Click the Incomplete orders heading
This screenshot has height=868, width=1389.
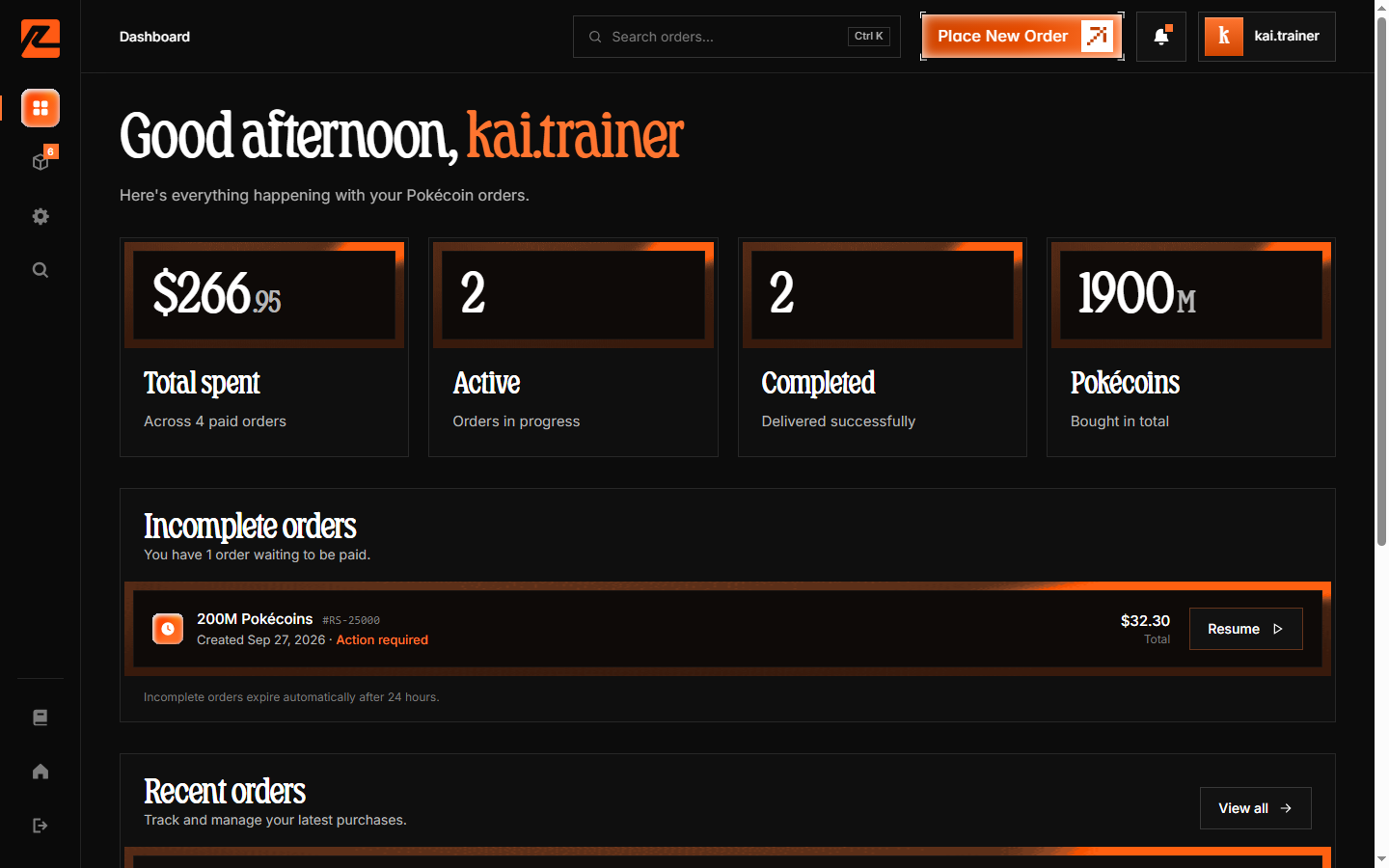pyautogui.click(x=250, y=527)
